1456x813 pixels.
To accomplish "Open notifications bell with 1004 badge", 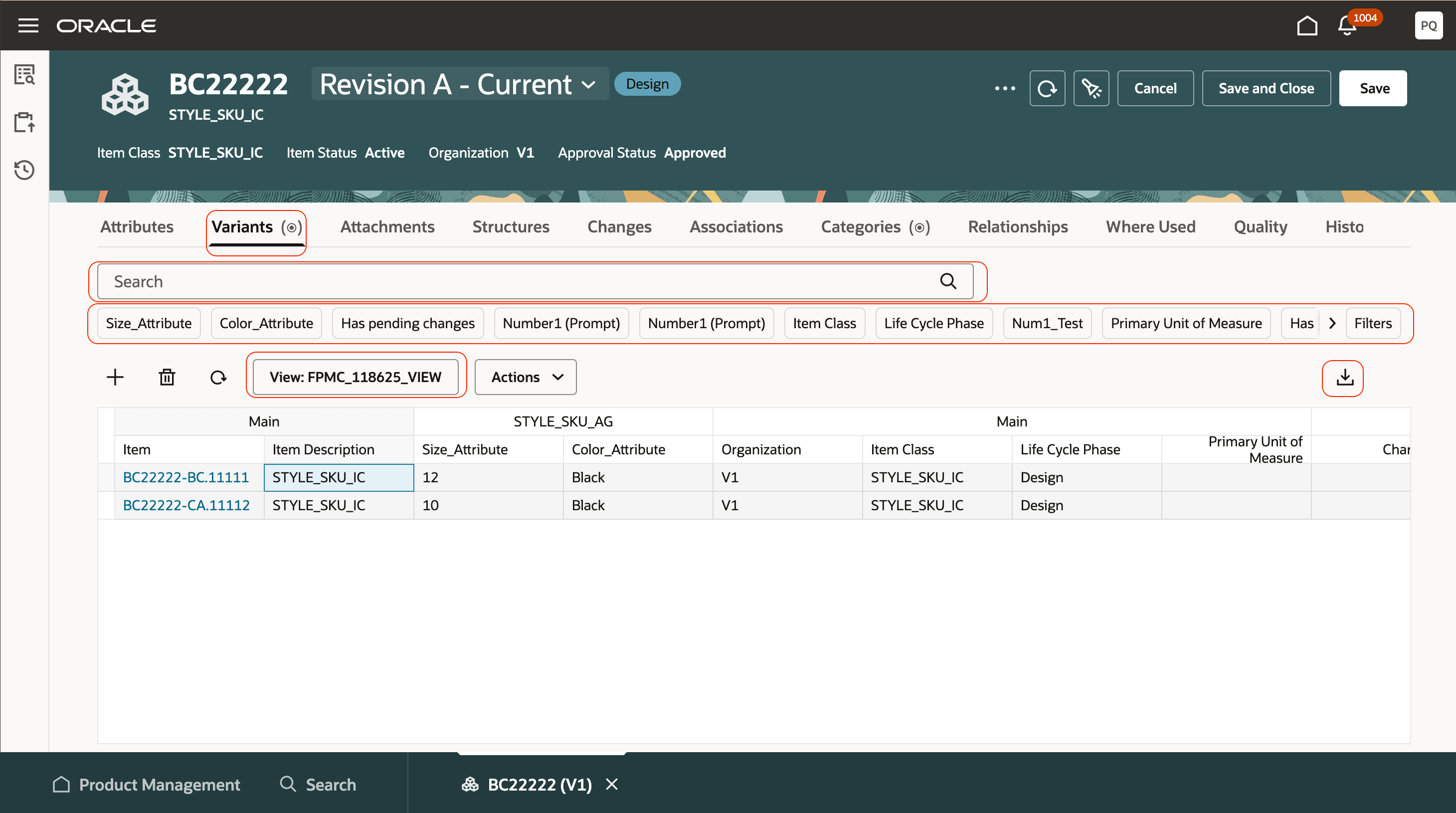I will click(x=1347, y=25).
